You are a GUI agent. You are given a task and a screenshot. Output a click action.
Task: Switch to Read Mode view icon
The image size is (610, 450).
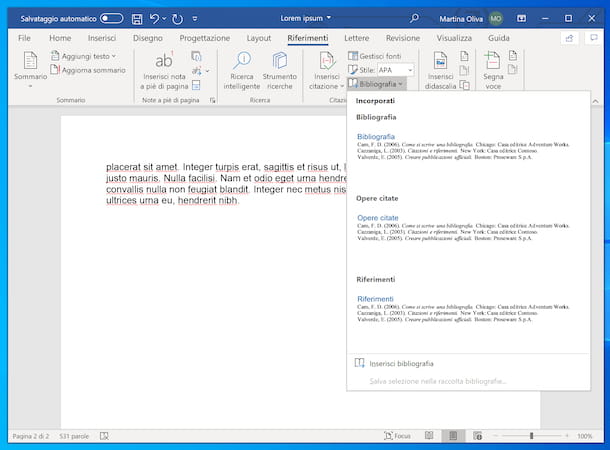[429, 436]
